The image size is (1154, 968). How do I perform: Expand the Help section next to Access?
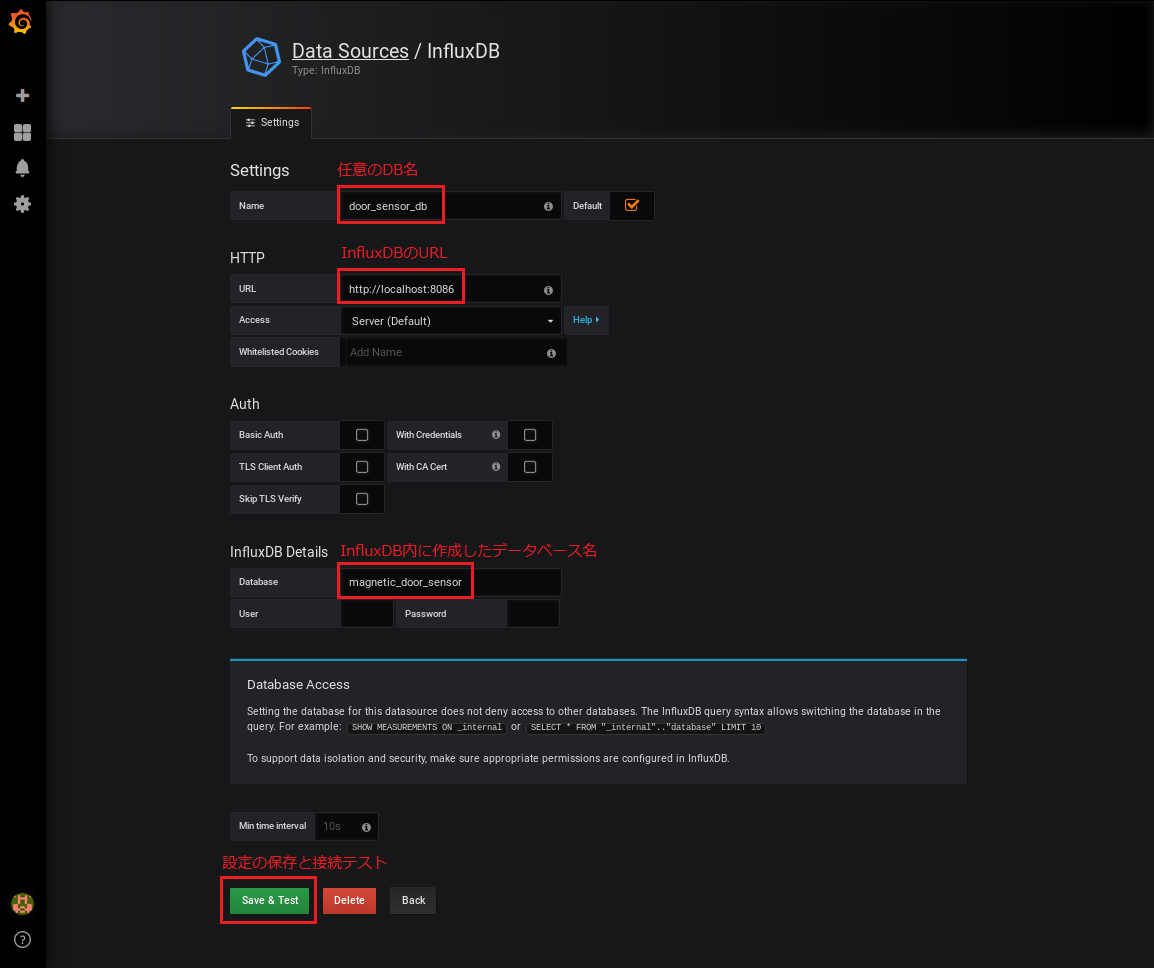coord(586,320)
